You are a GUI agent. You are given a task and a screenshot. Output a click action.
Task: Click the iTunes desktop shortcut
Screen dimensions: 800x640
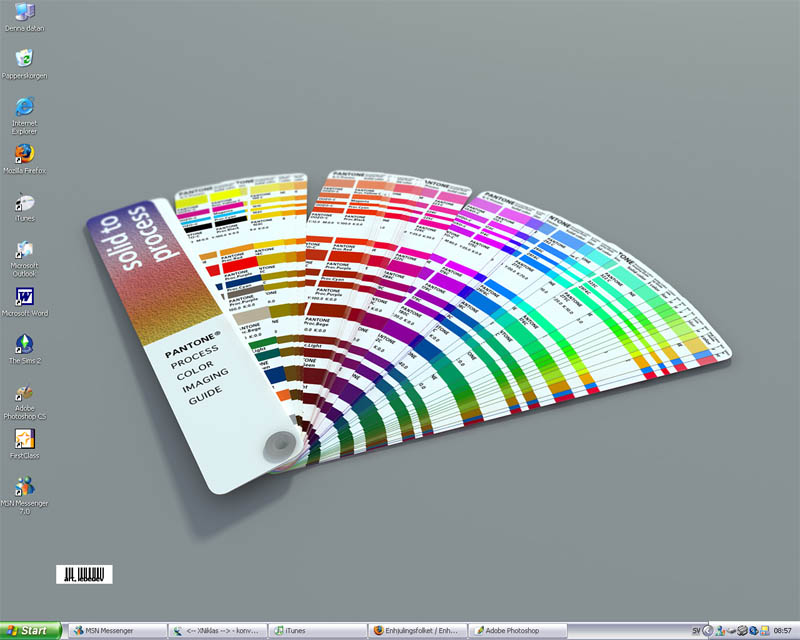[24, 207]
